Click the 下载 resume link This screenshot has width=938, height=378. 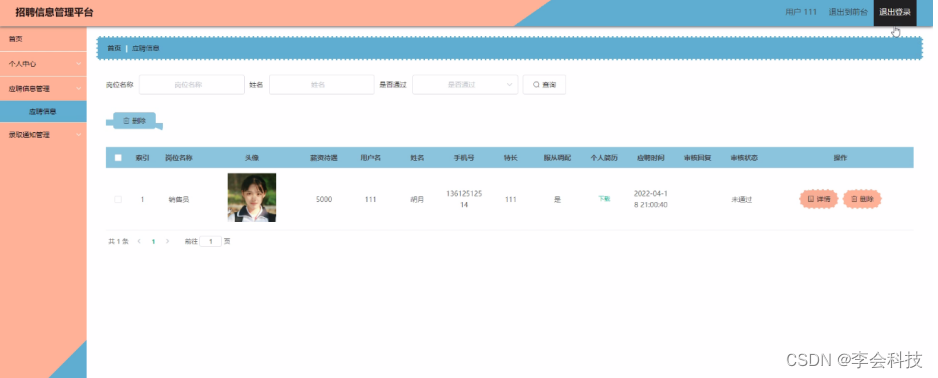click(604, 199)
